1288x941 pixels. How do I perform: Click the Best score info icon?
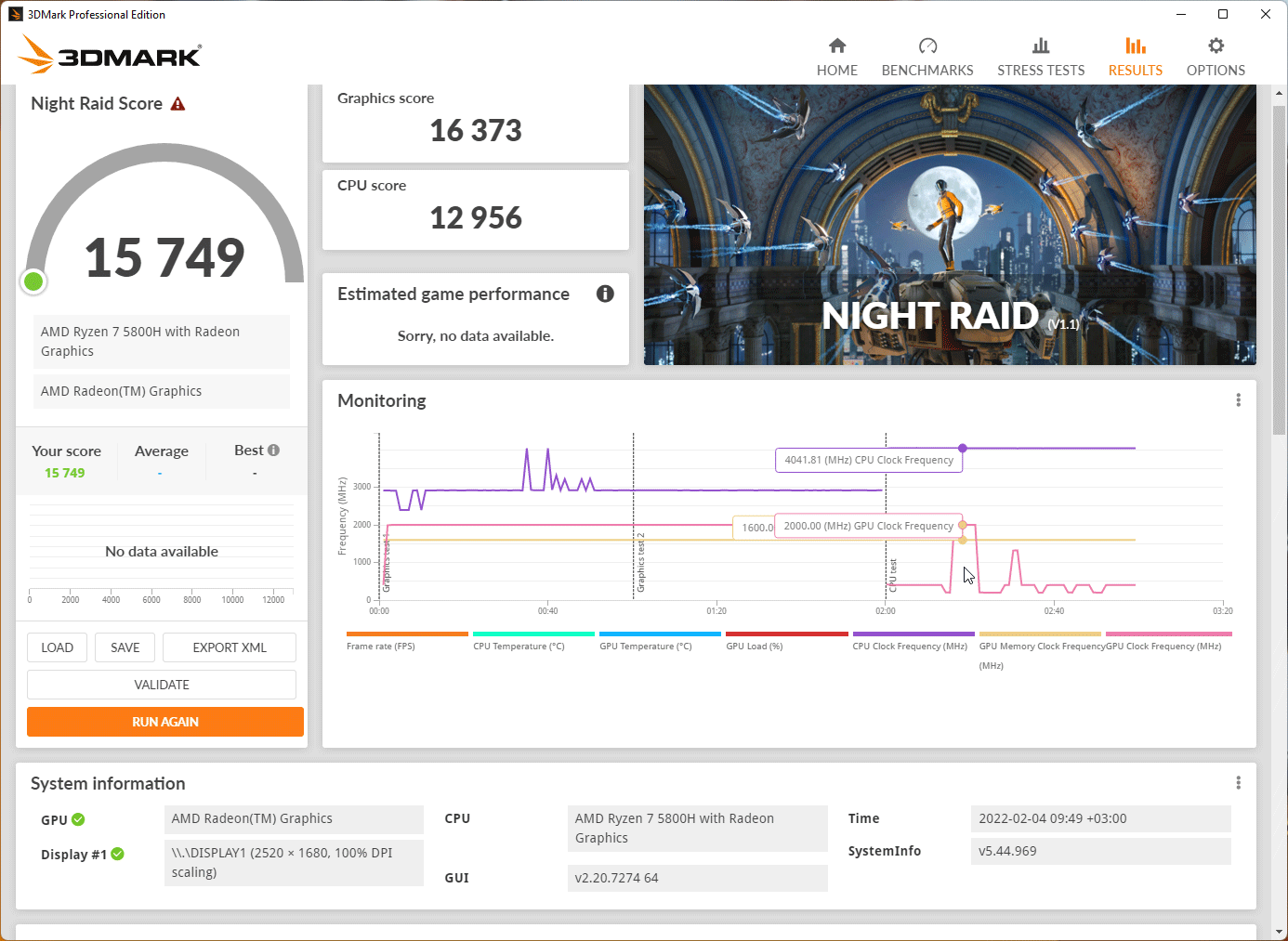[273, 451]
